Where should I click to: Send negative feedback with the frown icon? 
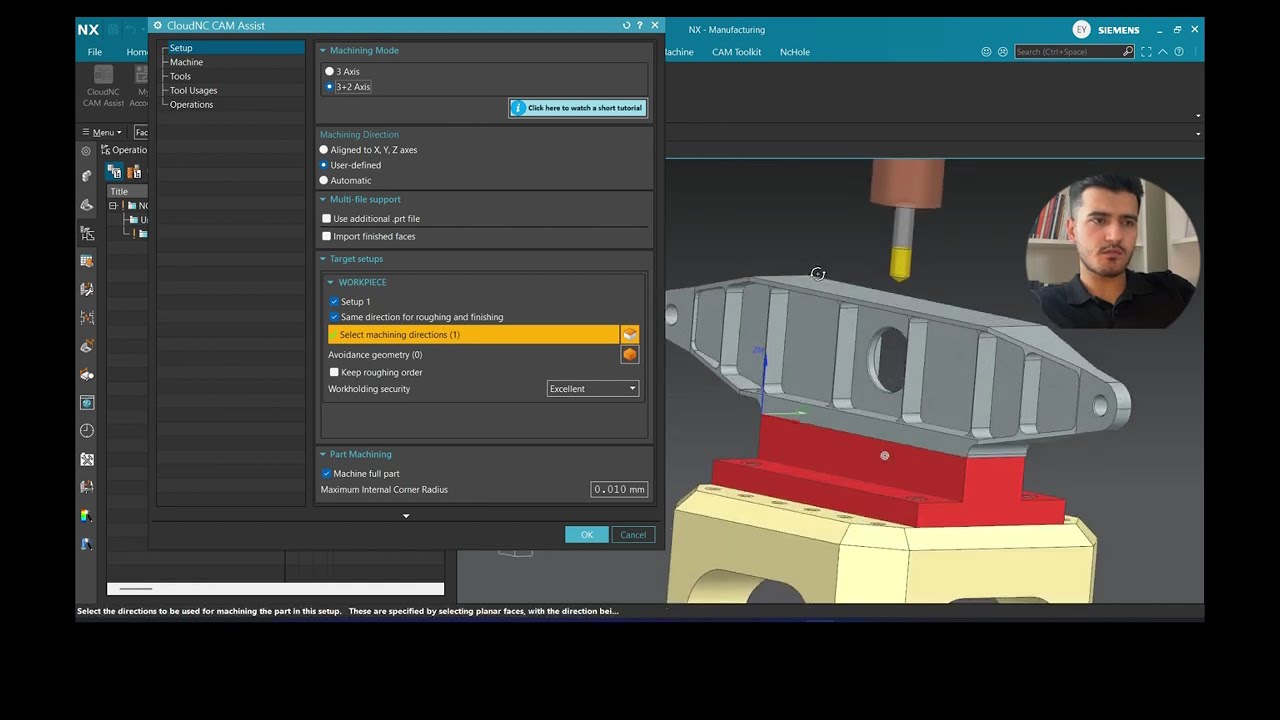coord(1002,52)
